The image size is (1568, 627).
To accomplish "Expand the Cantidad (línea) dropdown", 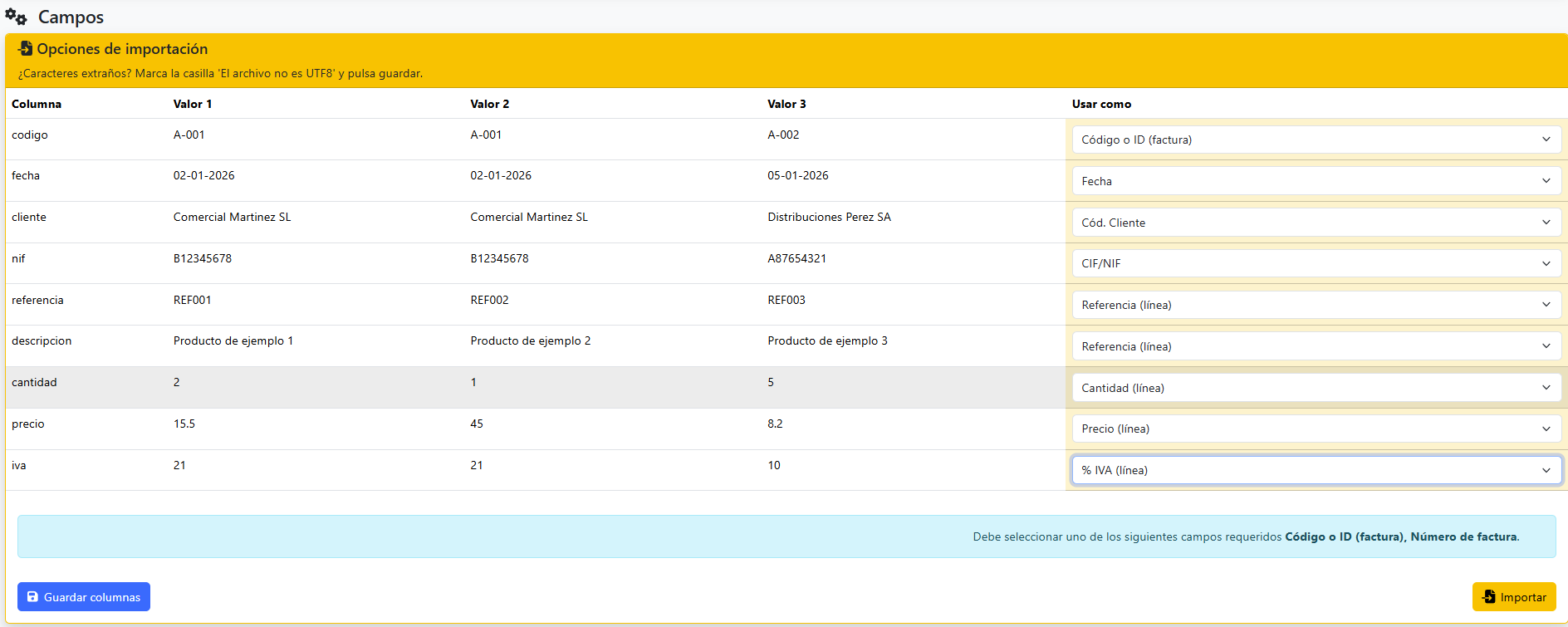I will (1316, 388).
